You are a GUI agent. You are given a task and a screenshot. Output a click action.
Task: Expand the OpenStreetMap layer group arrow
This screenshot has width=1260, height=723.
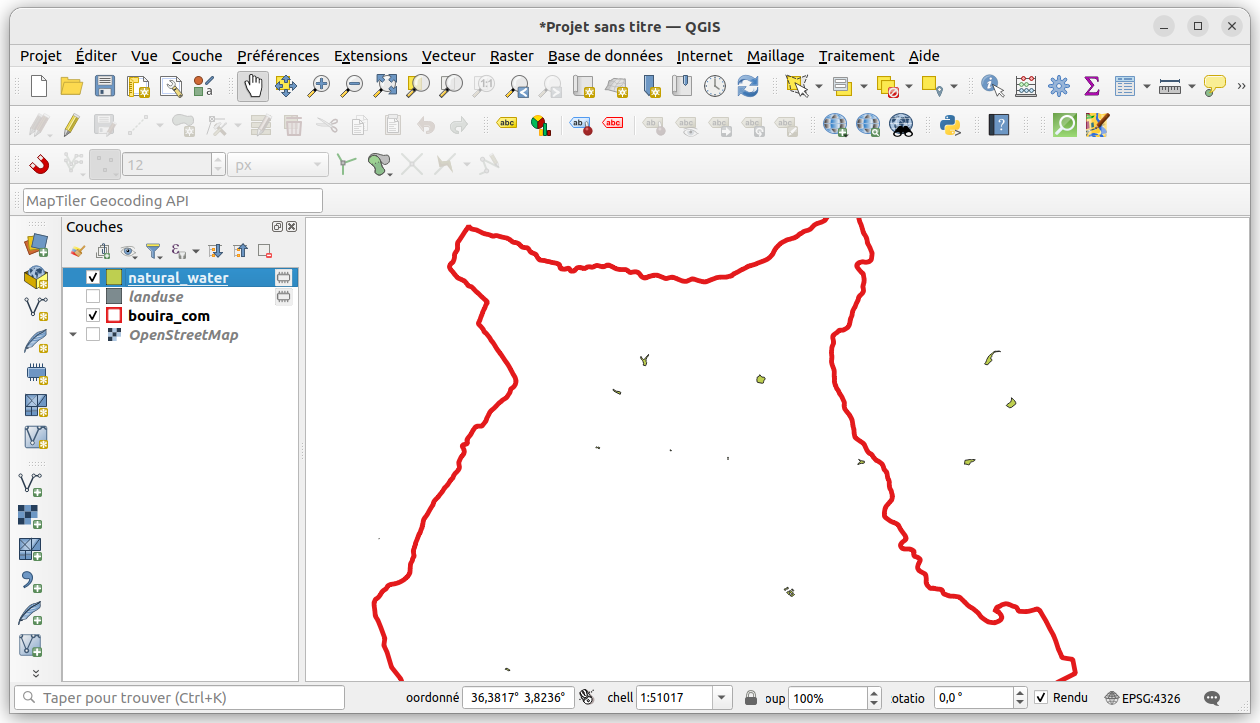tap(73, 335)
